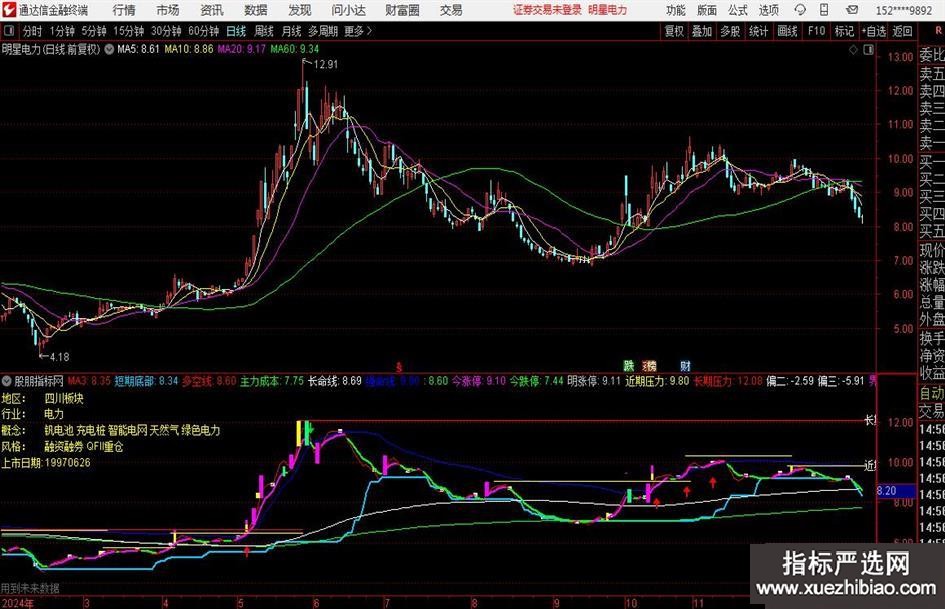945x609 pixels.
Task: Open the 问小达 menu
Action: tap(348, 10)
